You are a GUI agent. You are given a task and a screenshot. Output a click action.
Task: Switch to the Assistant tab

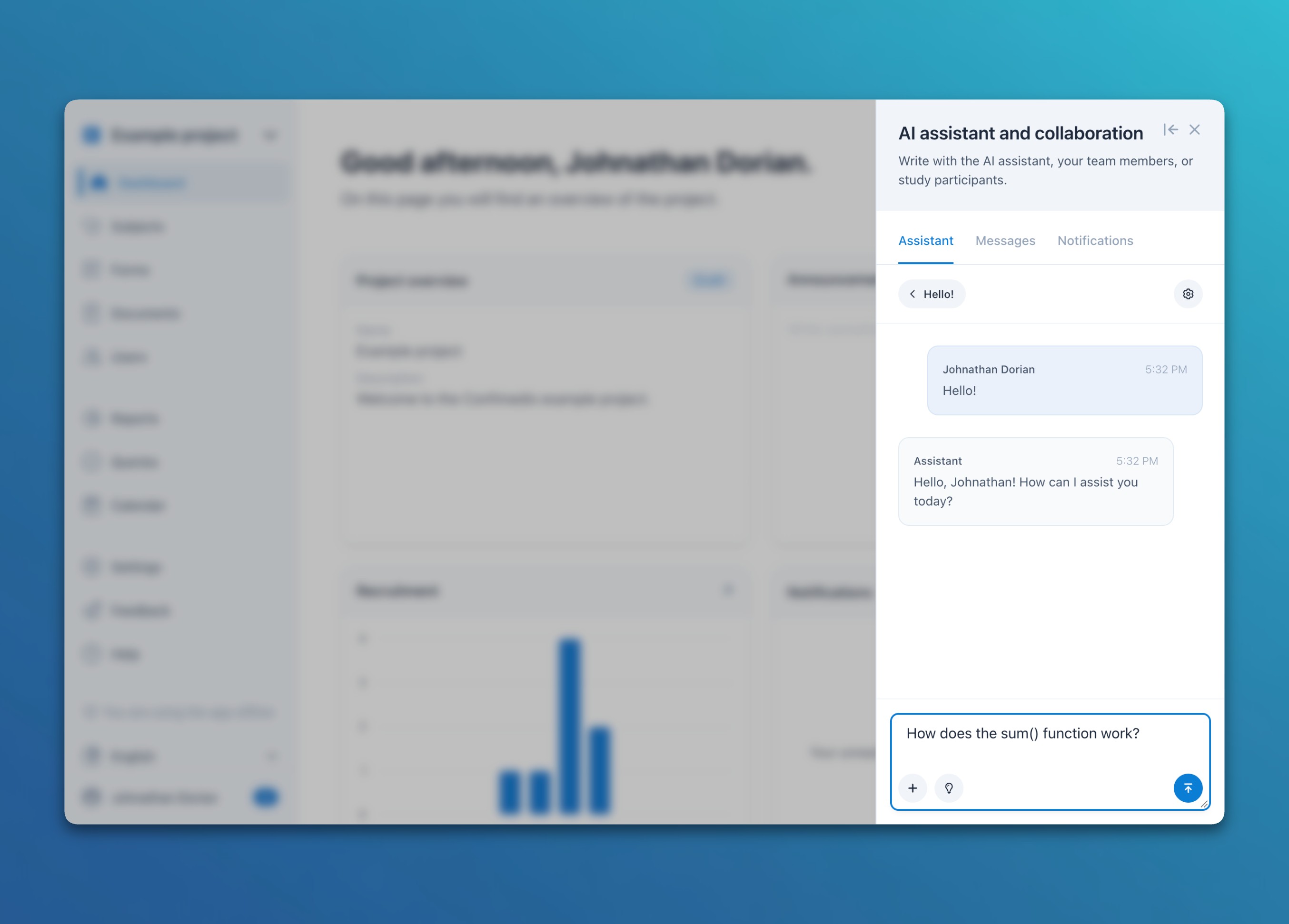(926, 241)
